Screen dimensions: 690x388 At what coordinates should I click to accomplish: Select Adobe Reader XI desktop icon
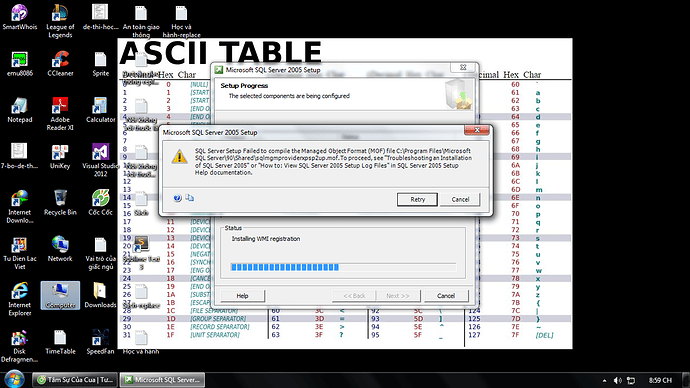tap(60, 114)
